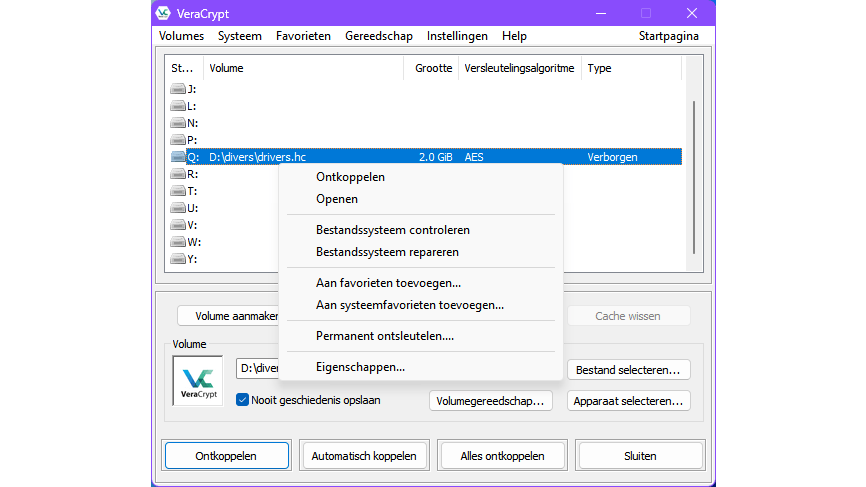This screenshot has height=487, width=866.
Task: Open the Gereedschap menu
Action: click(x=379, y=36)
